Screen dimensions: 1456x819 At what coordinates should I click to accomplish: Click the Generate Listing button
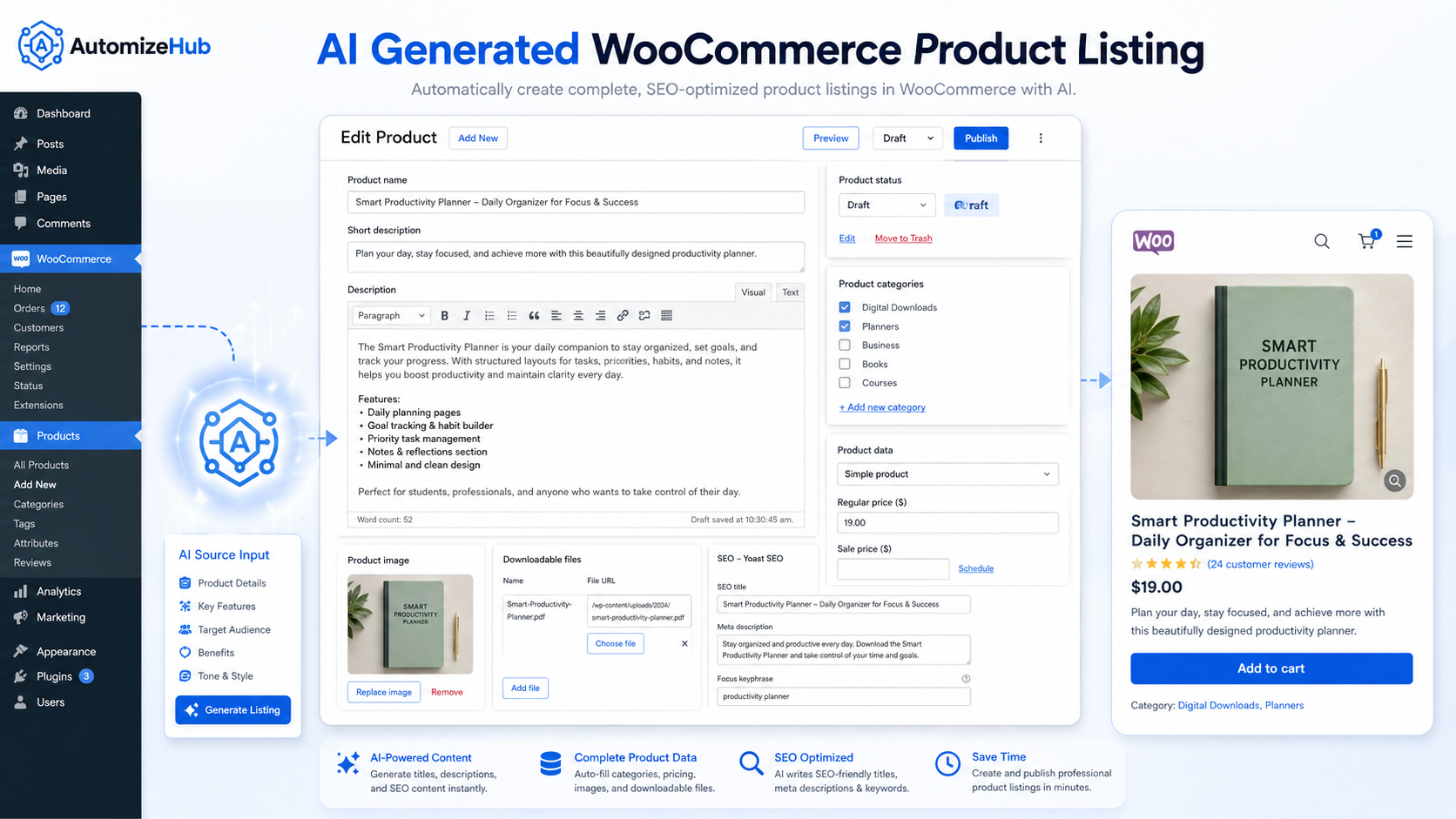point(233,710)
